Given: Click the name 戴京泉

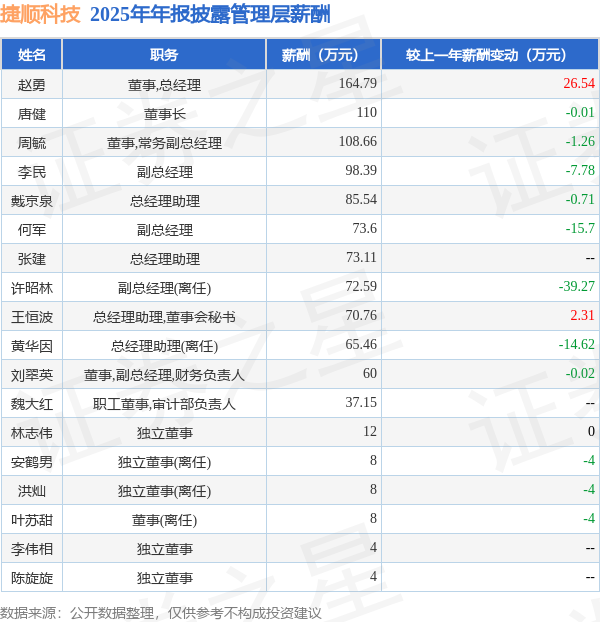Looking at the screenshot, I should point(32,201).
